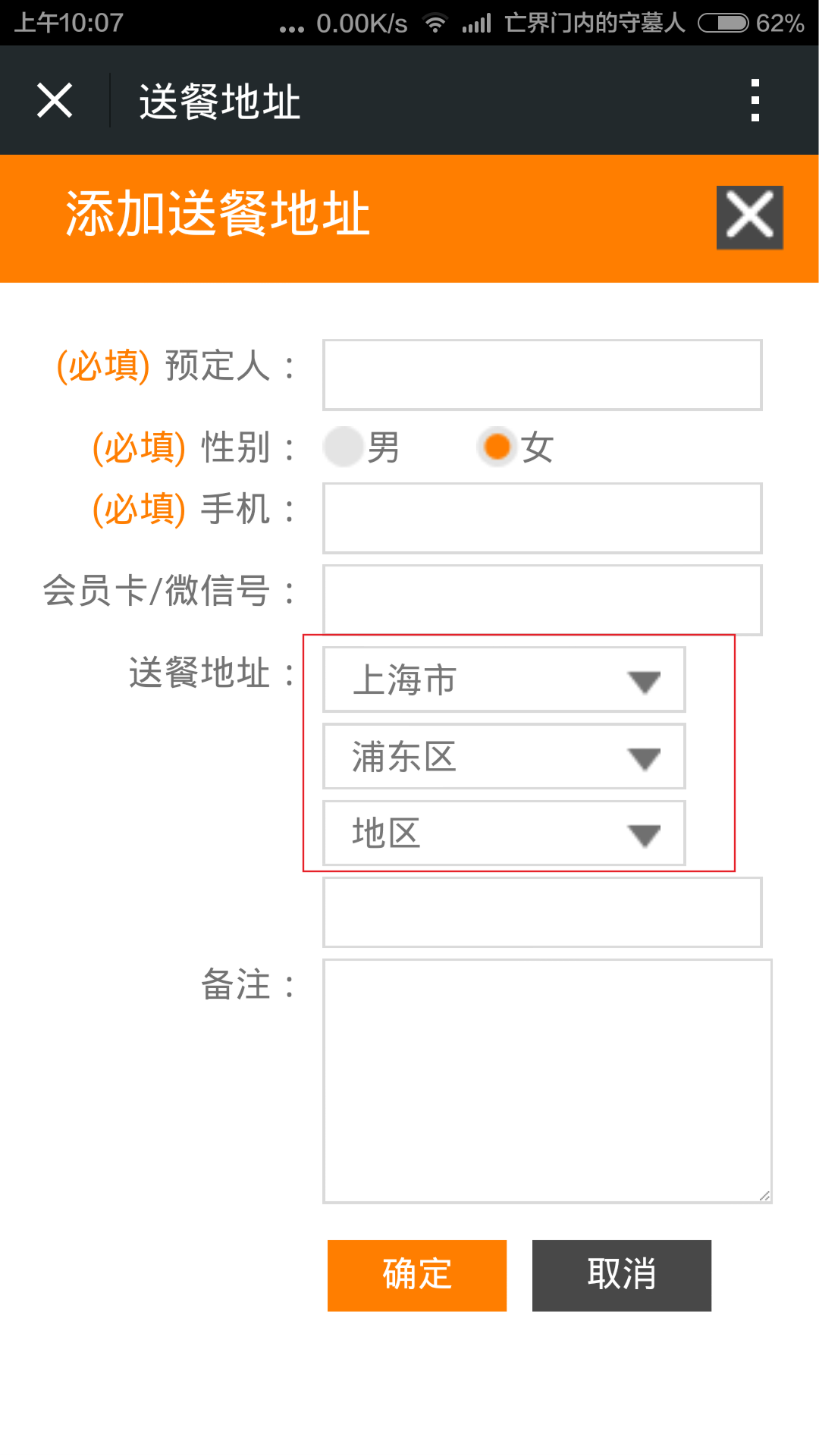Tap the signal strength bars icon

[x=477, y=23]
